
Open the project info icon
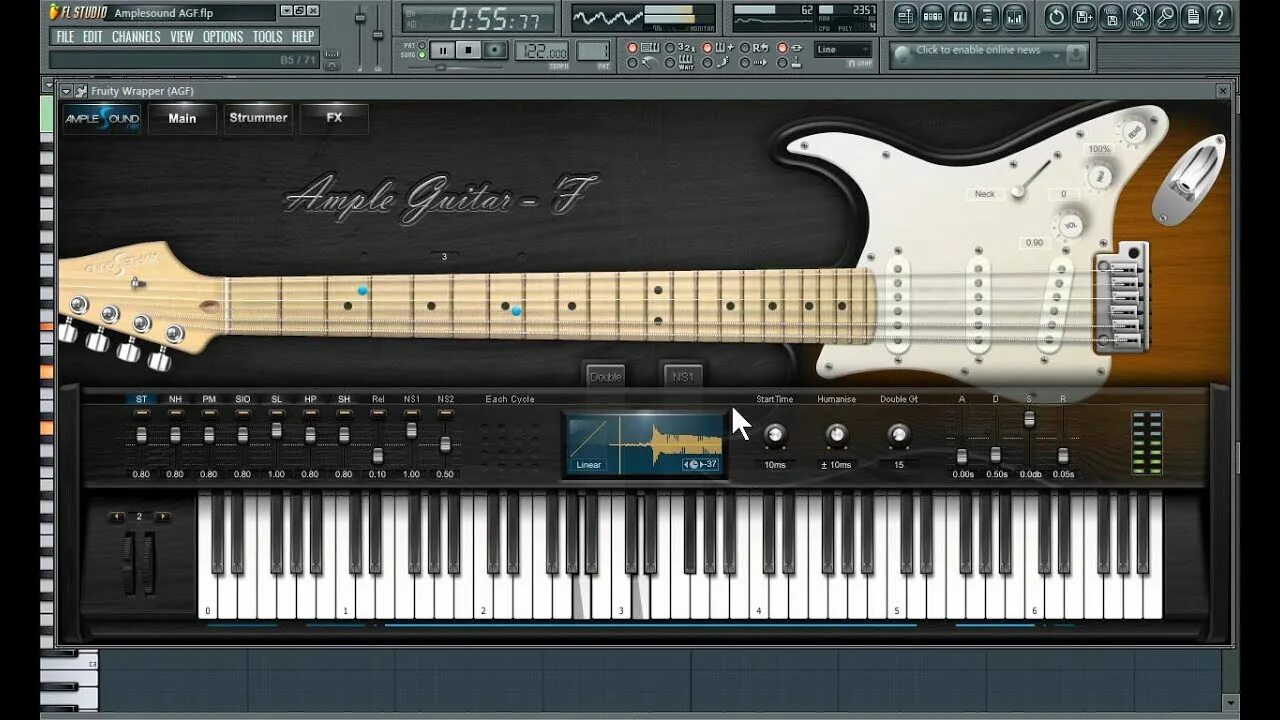point(1192,16)
